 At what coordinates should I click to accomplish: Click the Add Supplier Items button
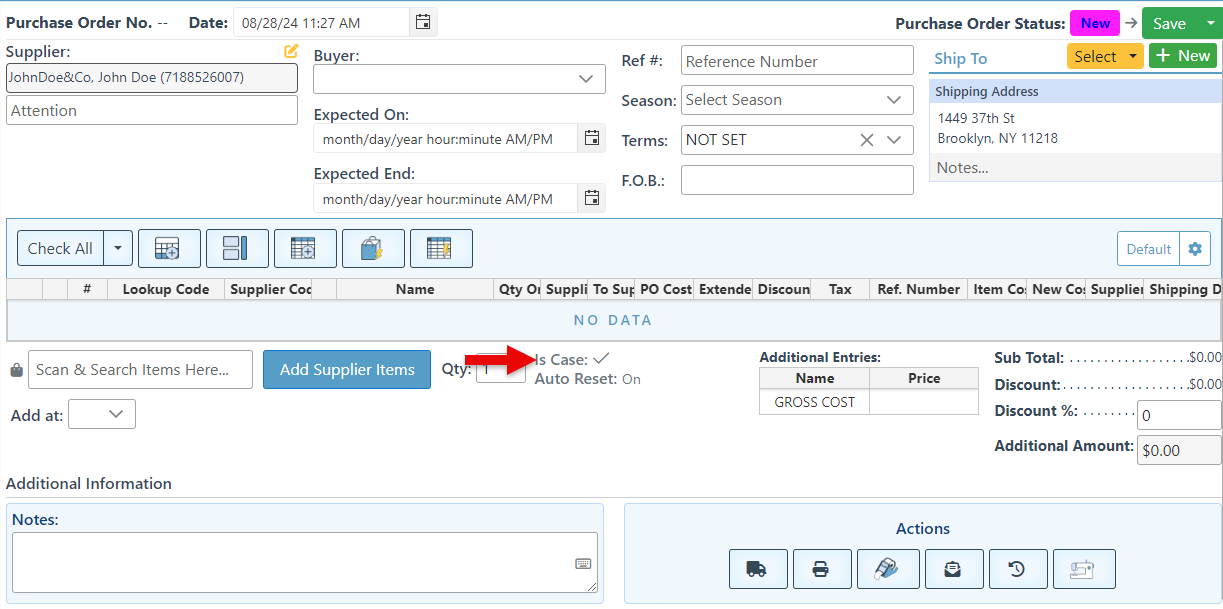coord(347,370)
